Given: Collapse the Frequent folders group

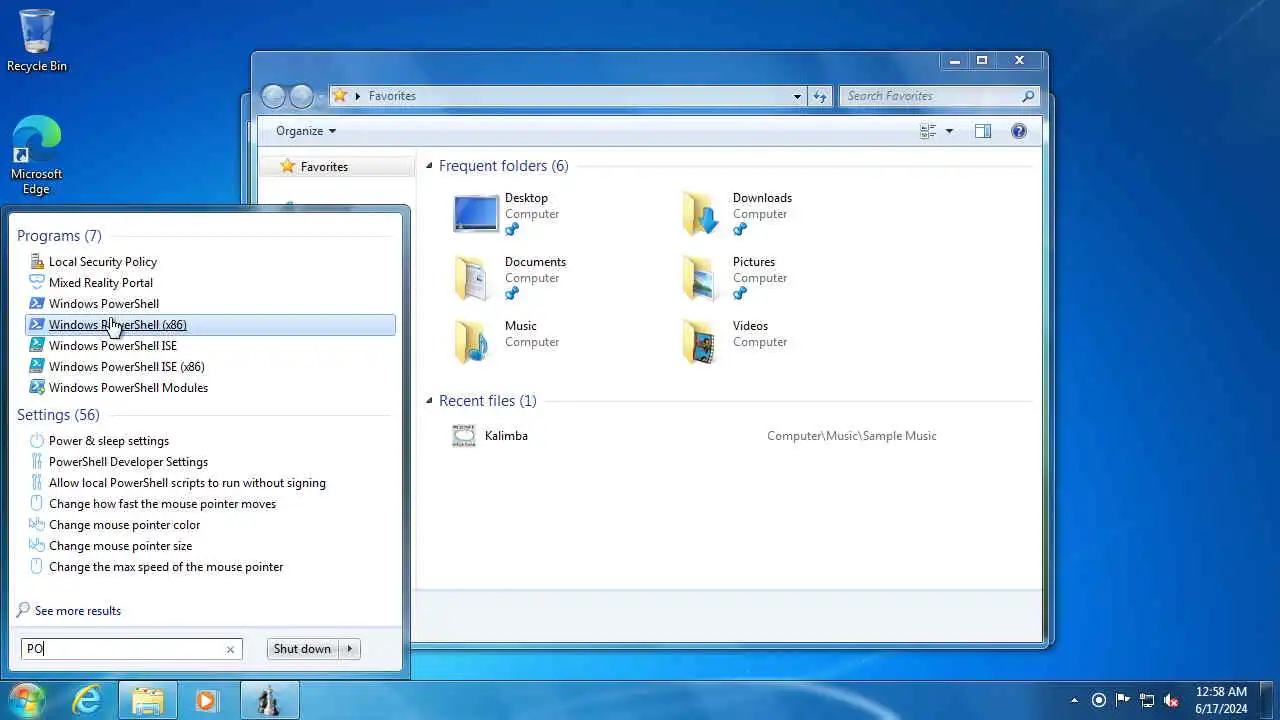Looking at the screenshot, I should pos(430,166).
